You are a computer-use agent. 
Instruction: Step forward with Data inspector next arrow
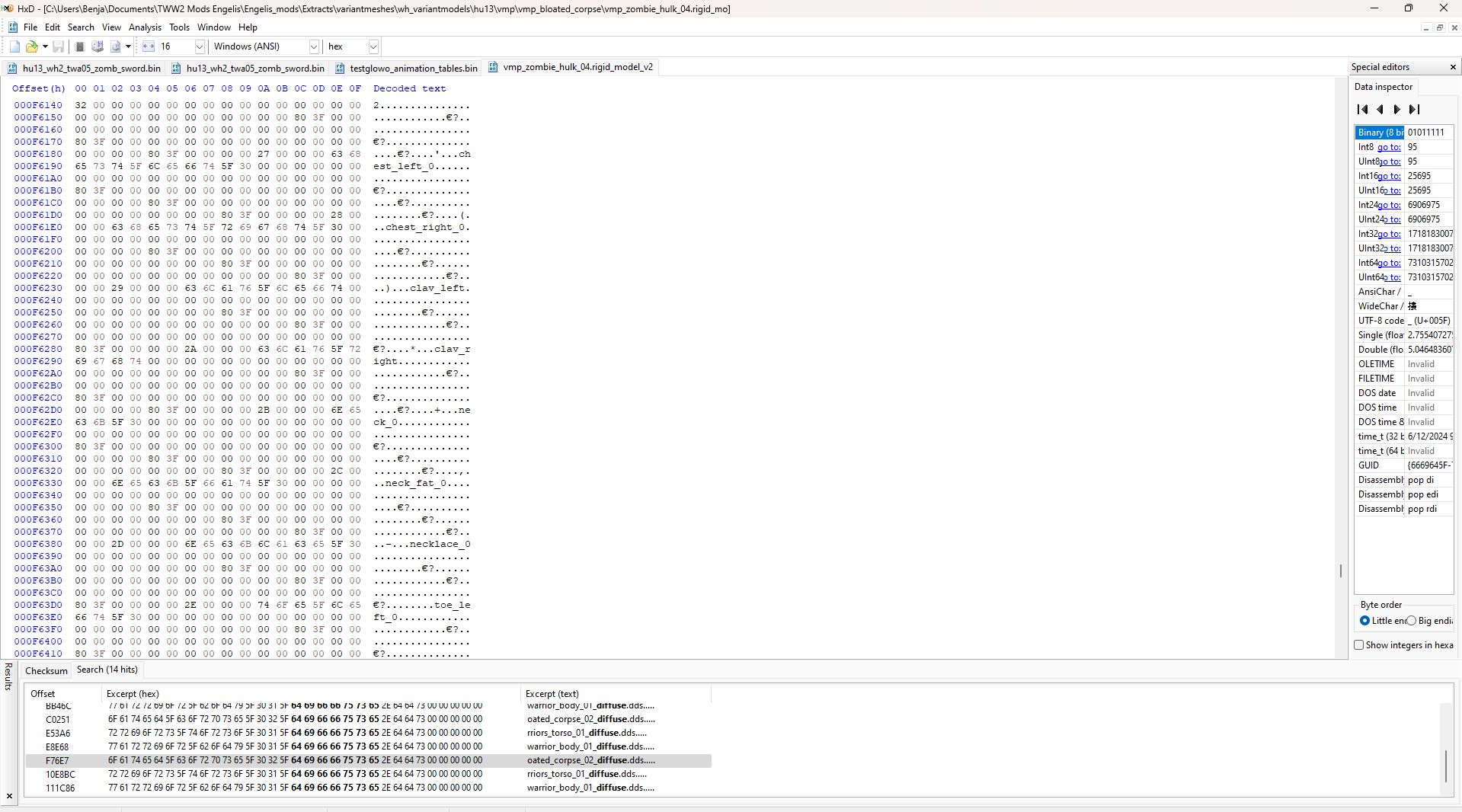click(x=1396, y=109)
